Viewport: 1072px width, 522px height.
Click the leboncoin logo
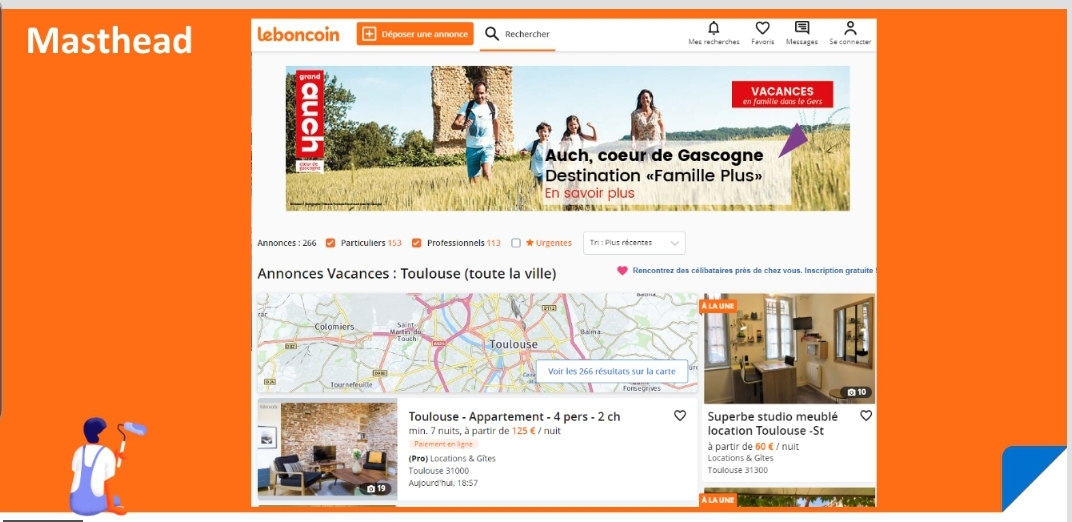point(298,33)
